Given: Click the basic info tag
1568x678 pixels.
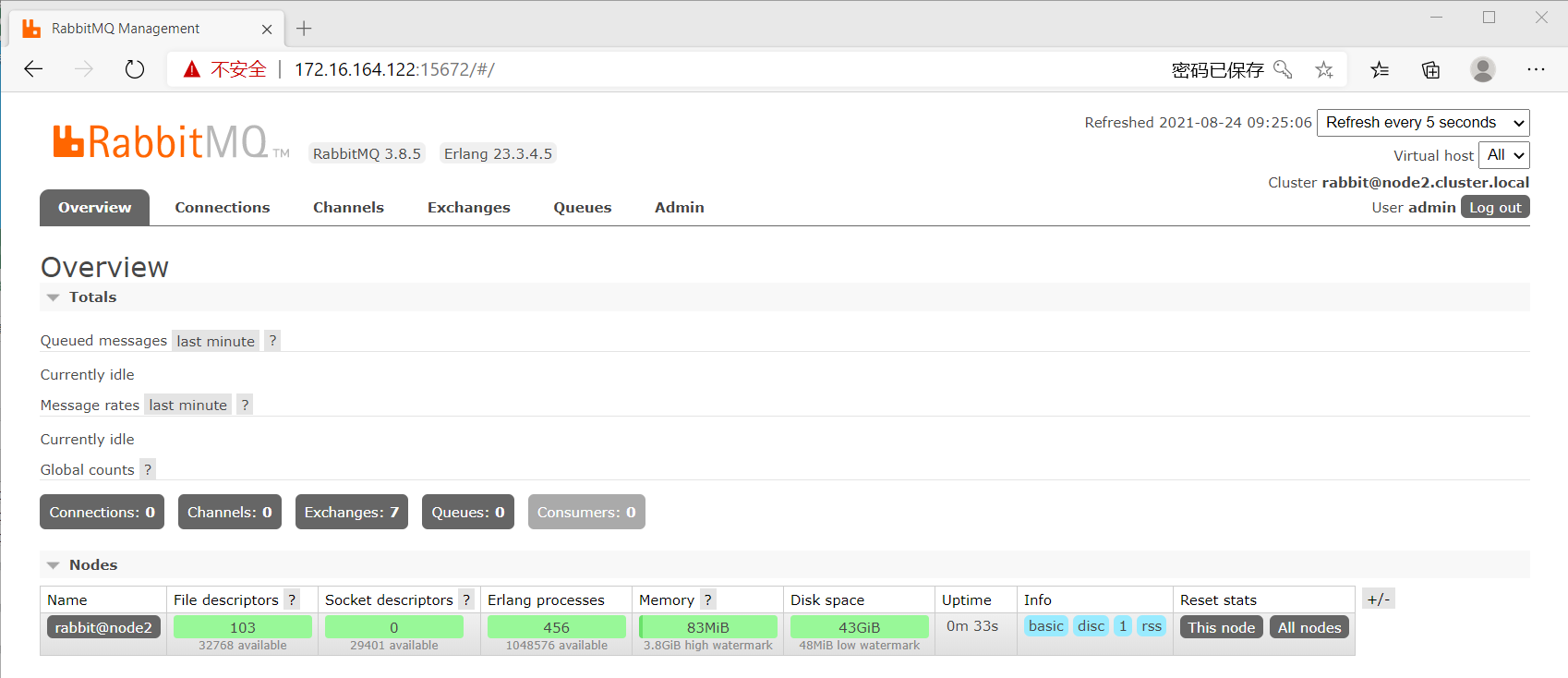Looking at the screenshot, I should click(1046, 626).
